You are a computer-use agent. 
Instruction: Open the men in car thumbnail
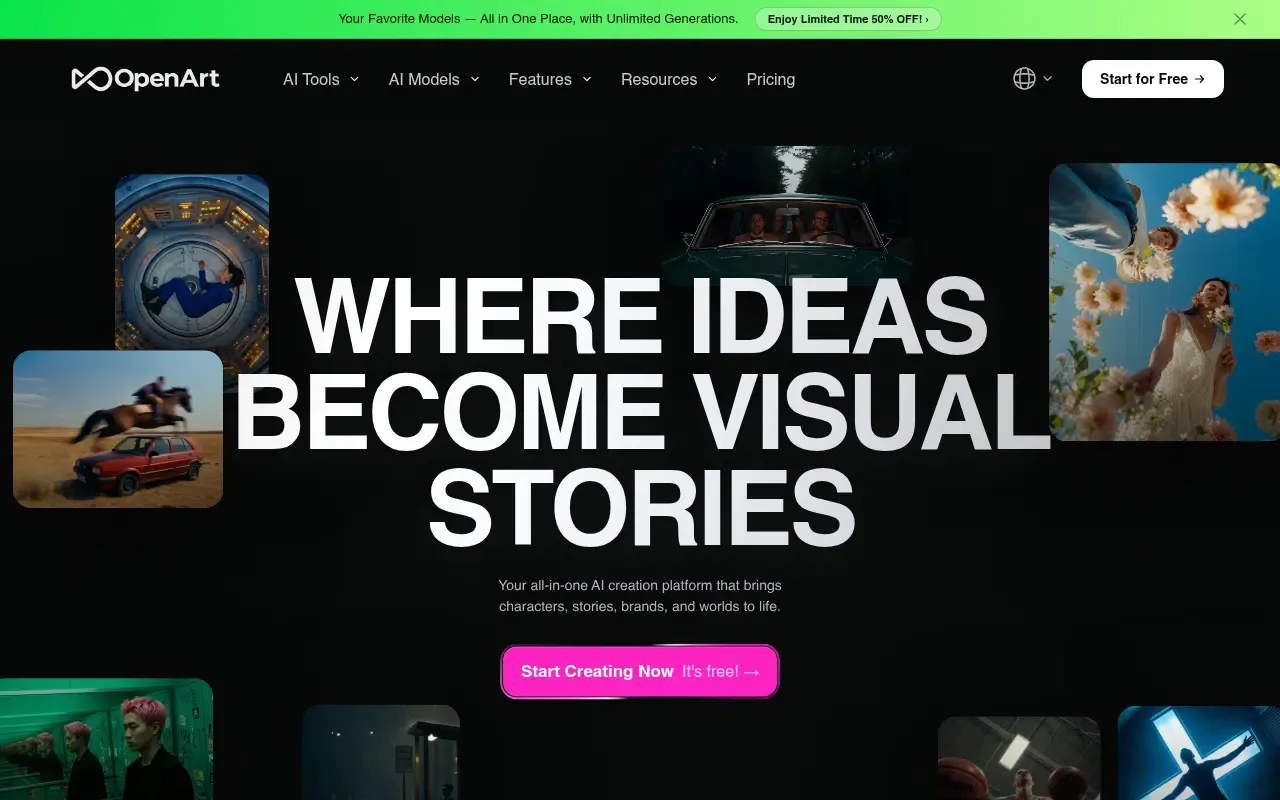pos(787,215)
